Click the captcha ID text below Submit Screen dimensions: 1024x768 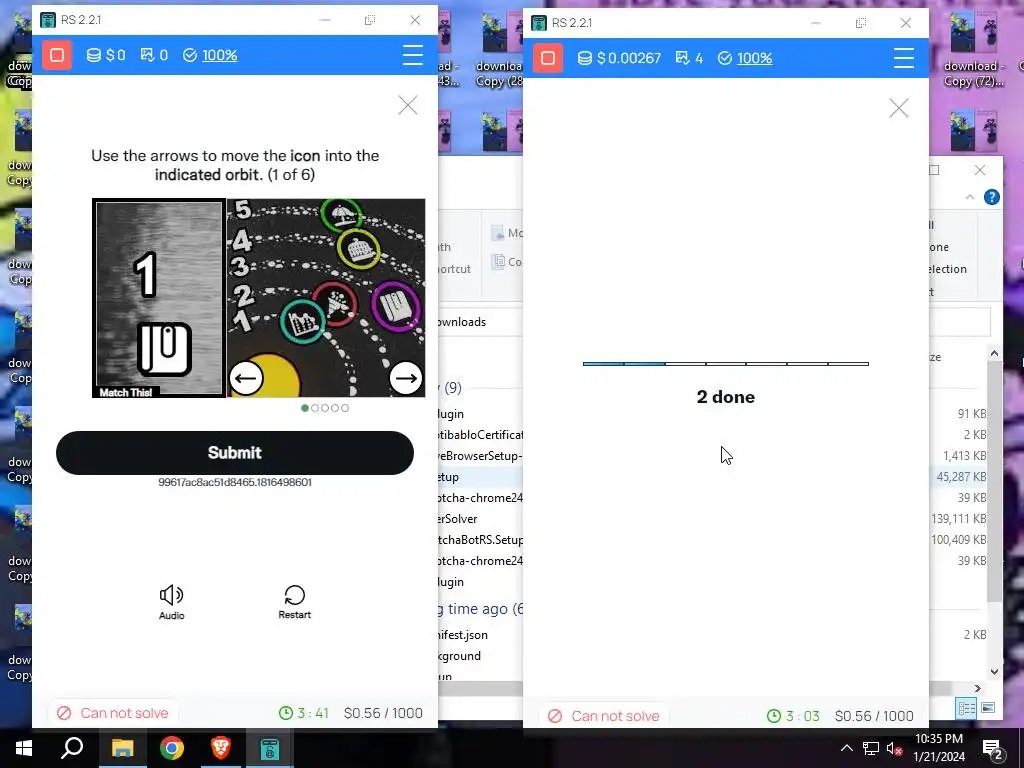tap(235, 482)
